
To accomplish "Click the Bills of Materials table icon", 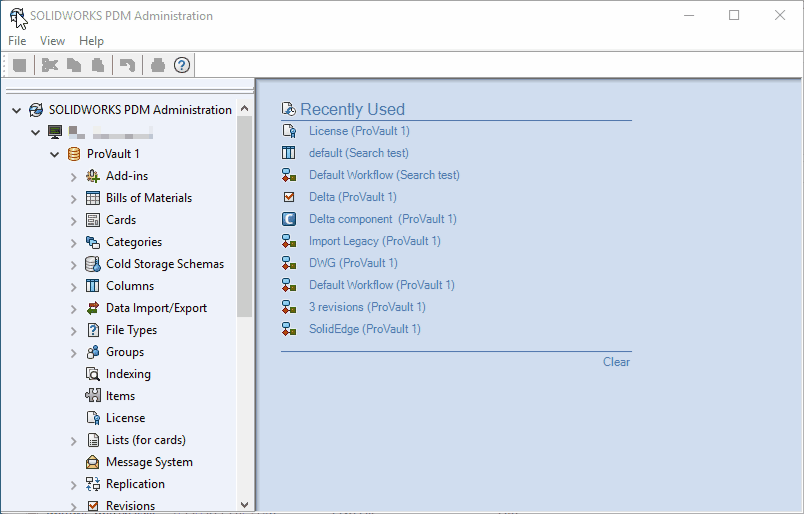I will [93, 198].
